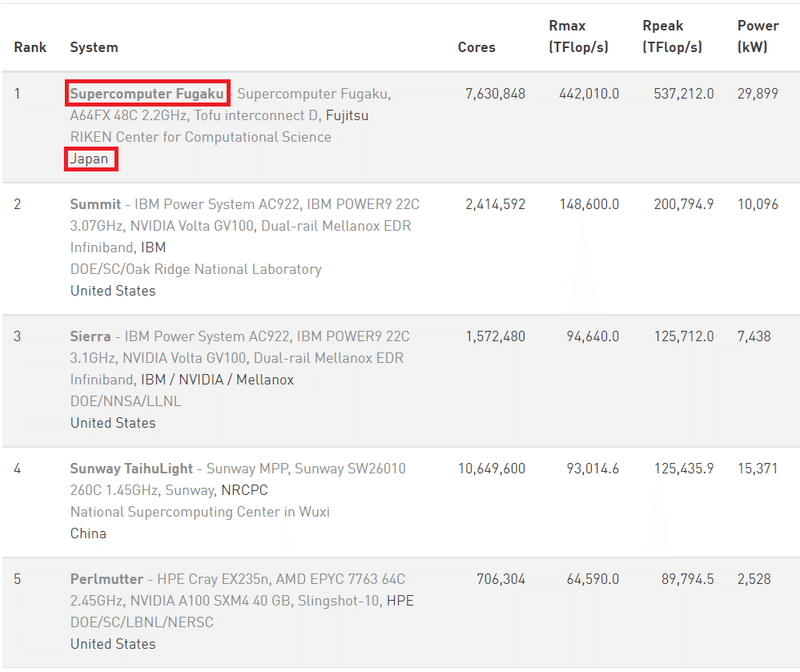Click Rmax value 64,590.0
800x672 pixels.
click(593, 579)
